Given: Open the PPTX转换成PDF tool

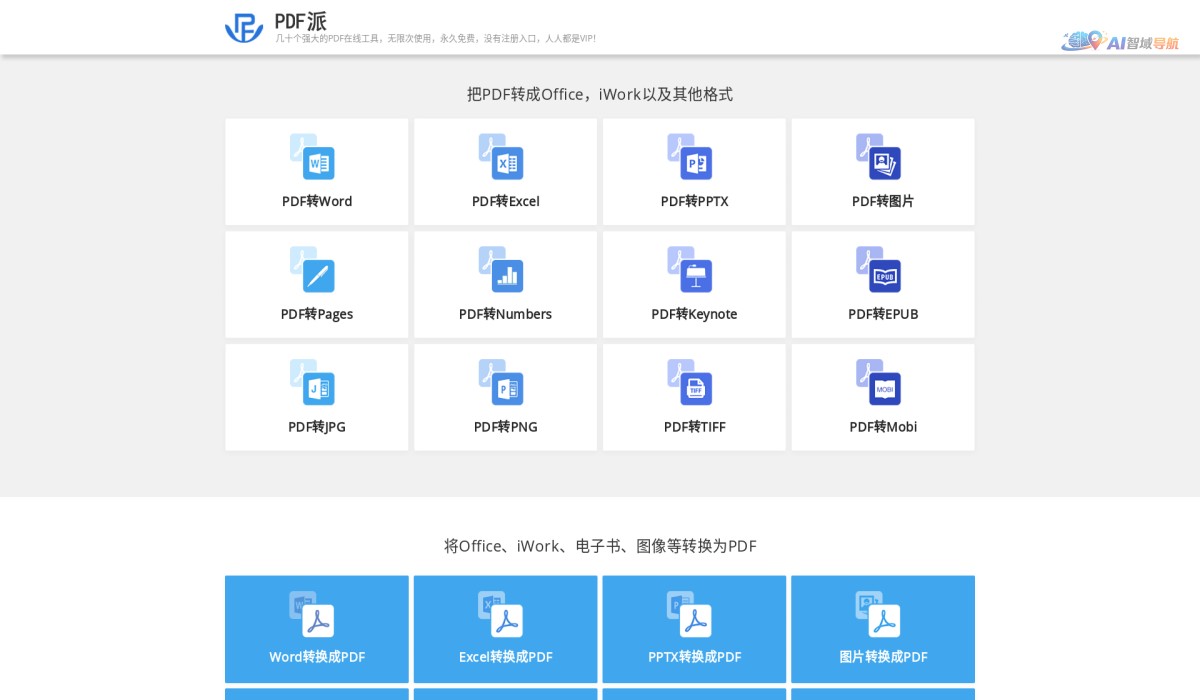Looking at the screenshot, I should coord(694,628).
